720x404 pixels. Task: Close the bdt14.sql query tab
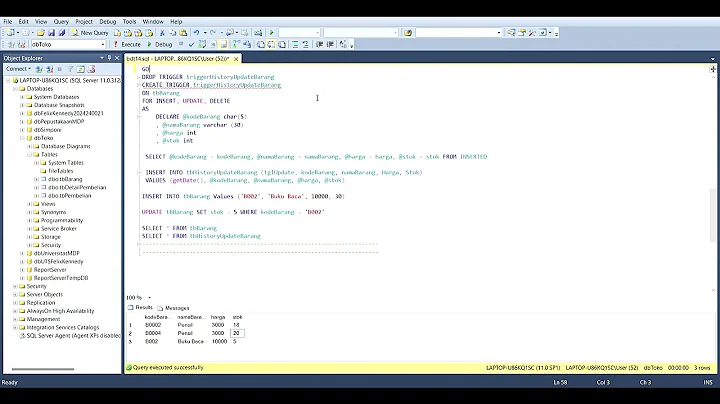(x=236, y=59)
